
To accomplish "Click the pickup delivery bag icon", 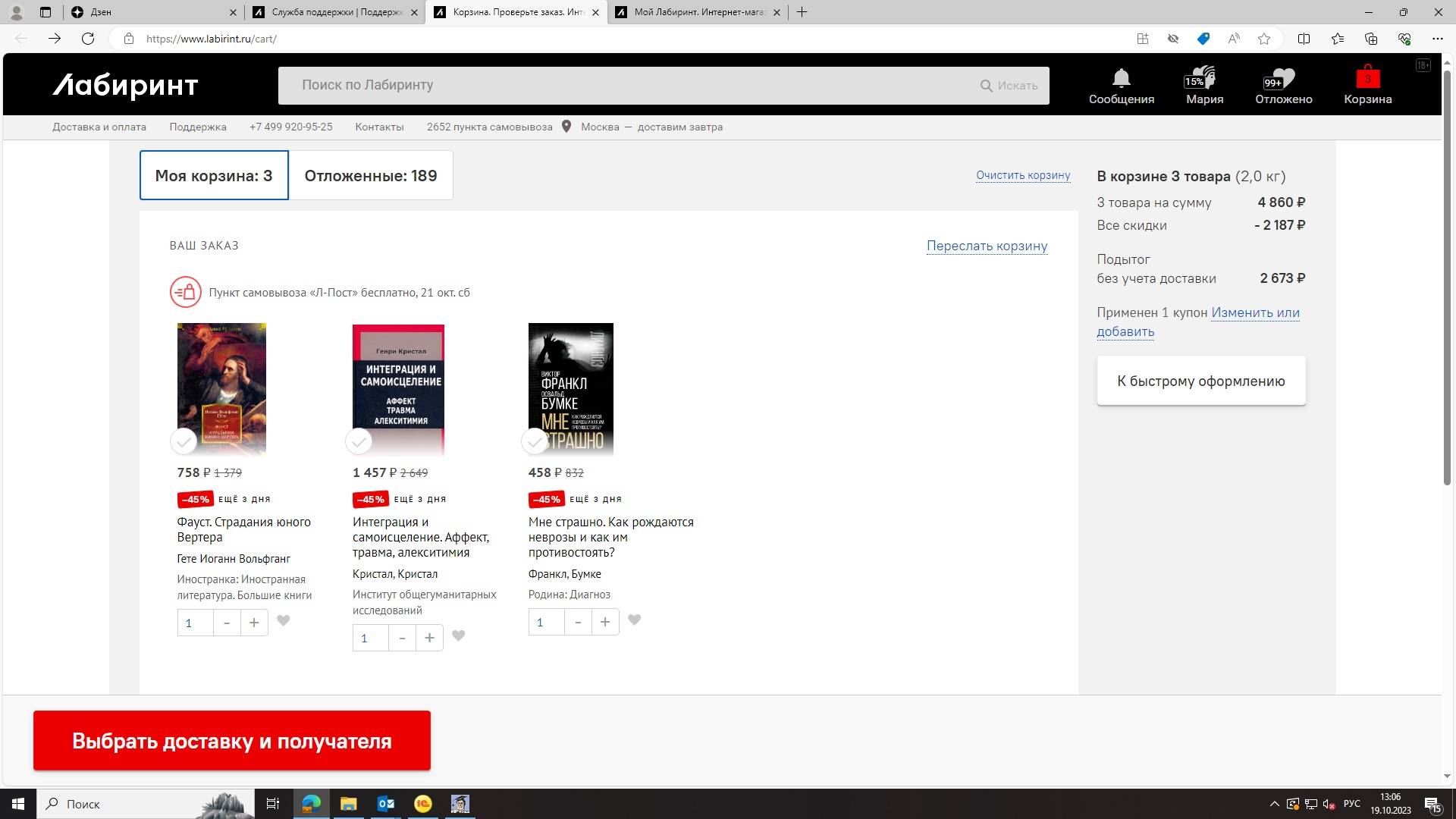I will point(186,293).
